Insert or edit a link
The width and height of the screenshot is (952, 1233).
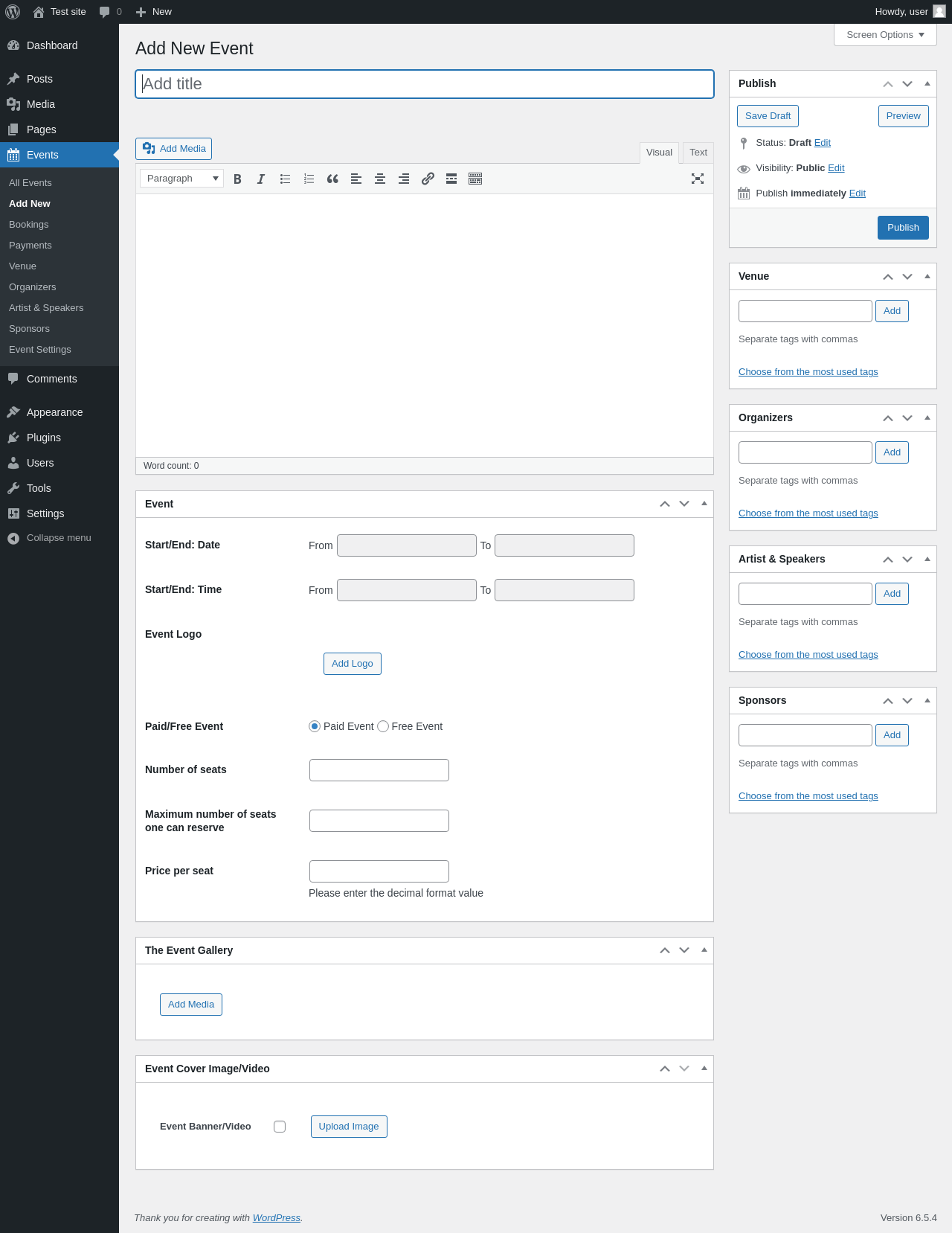pos(428,179)
